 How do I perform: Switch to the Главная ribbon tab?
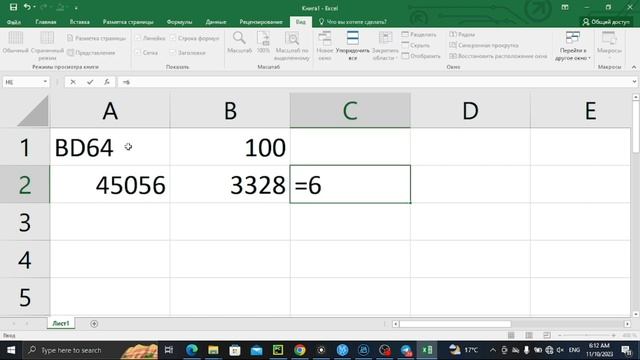click(x=46, y=22)
